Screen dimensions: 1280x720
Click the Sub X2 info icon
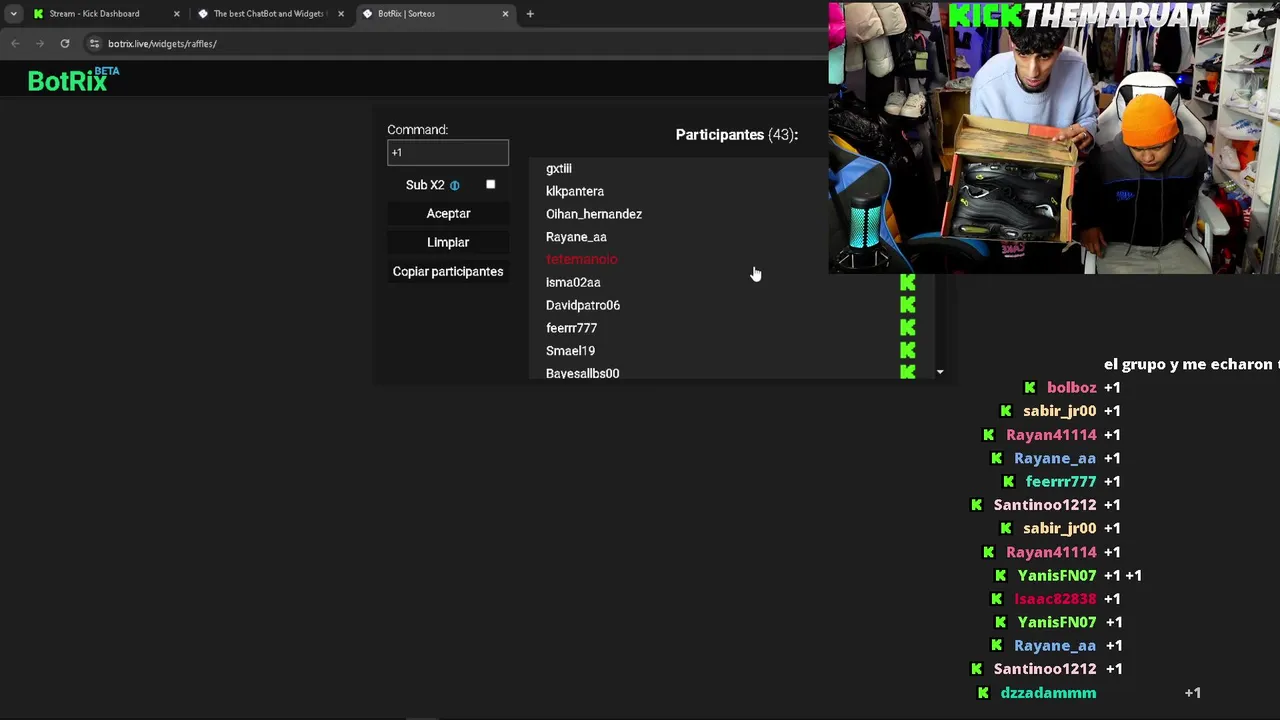[454, 185]
